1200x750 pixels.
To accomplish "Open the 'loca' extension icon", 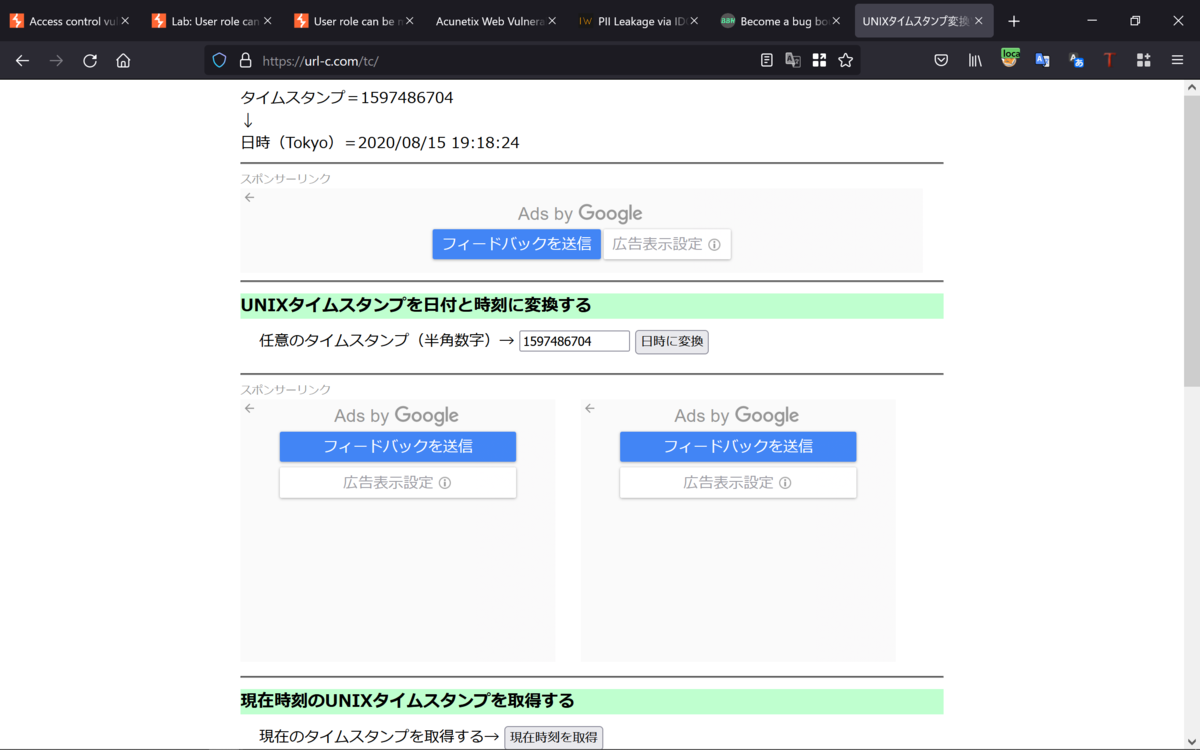I will pyautogui.click(x=1010, y=59).
